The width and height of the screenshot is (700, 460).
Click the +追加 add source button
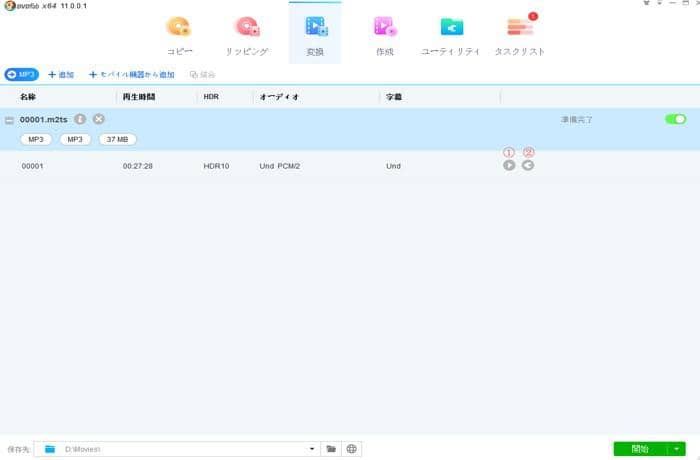coord(61,75)
